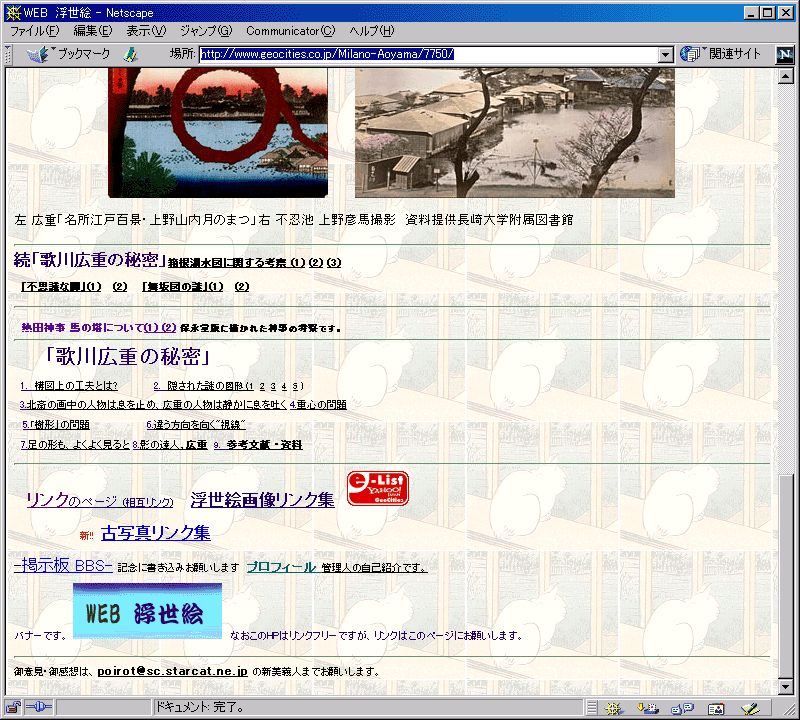Click the page proxy icon beside 場所
Image resolution: width=800 pixels, height=720 pixels.
click(131, 54)
